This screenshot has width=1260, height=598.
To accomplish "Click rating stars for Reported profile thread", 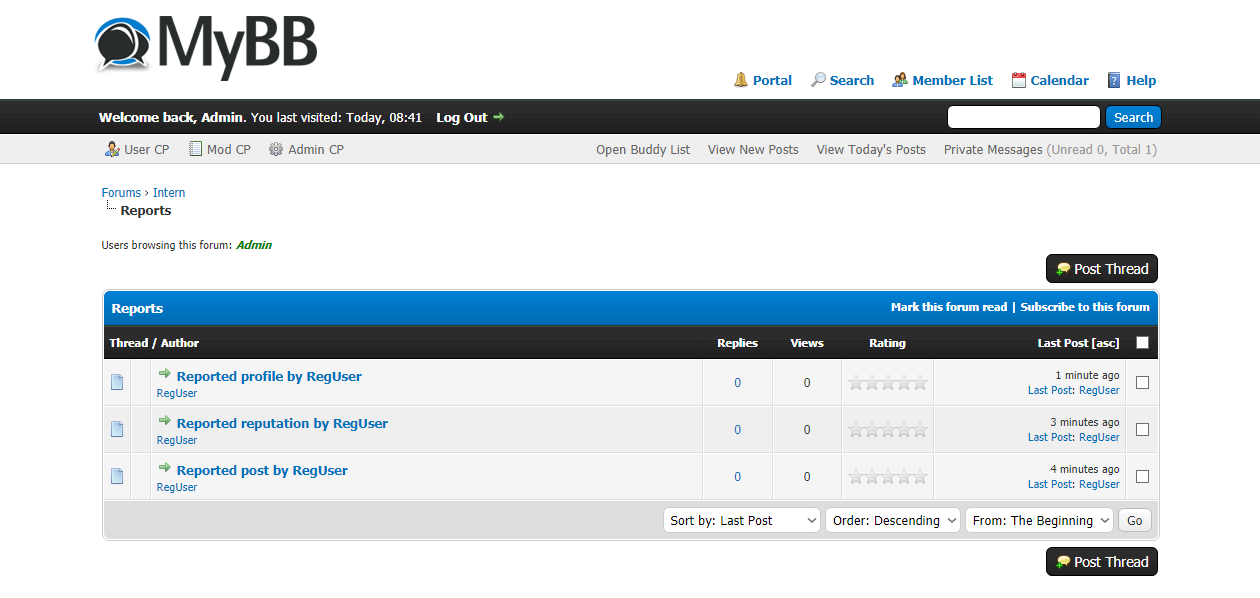I will [888, 382].
